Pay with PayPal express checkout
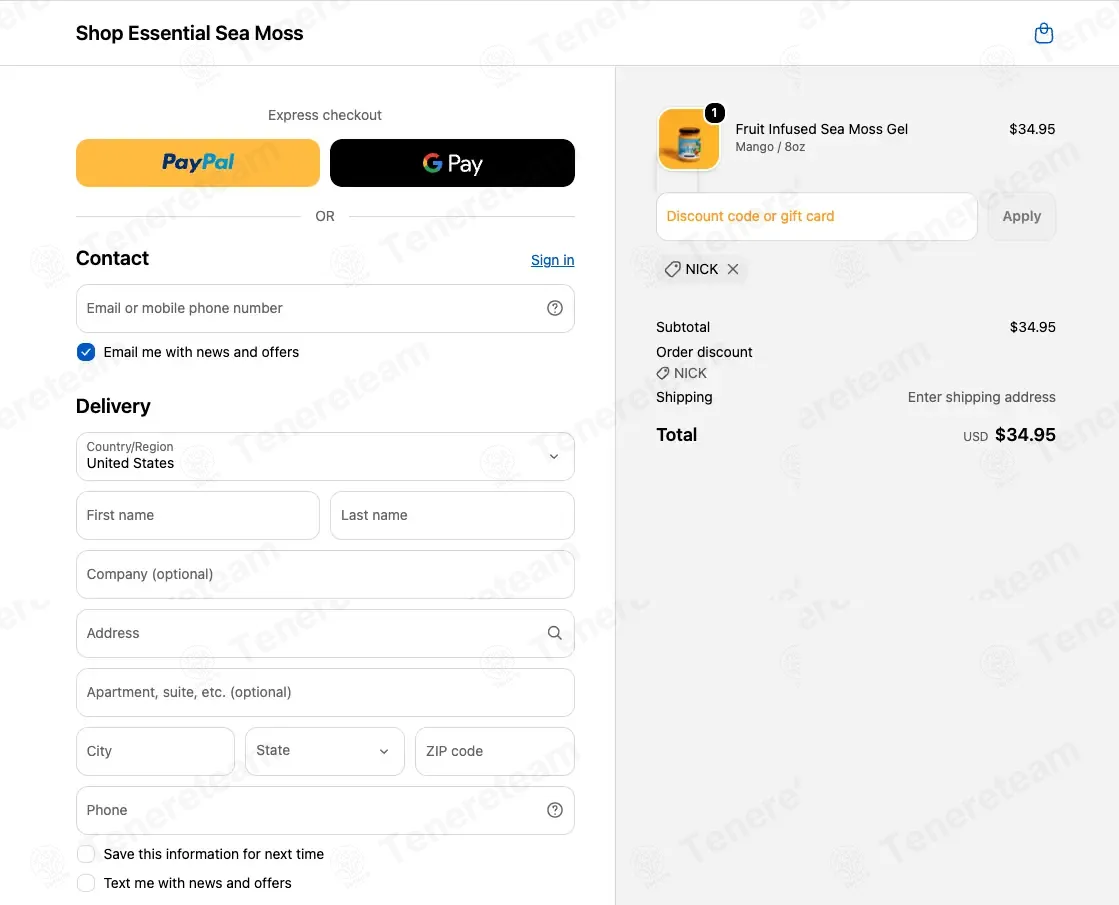 click(x=198, y=163)
